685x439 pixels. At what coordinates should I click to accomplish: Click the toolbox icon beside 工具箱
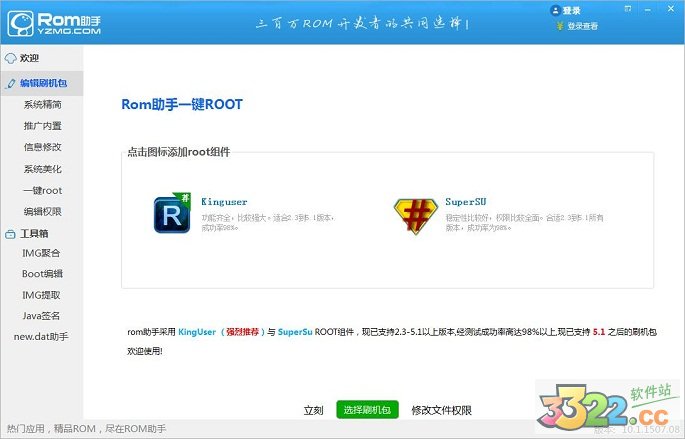point(10,234)
